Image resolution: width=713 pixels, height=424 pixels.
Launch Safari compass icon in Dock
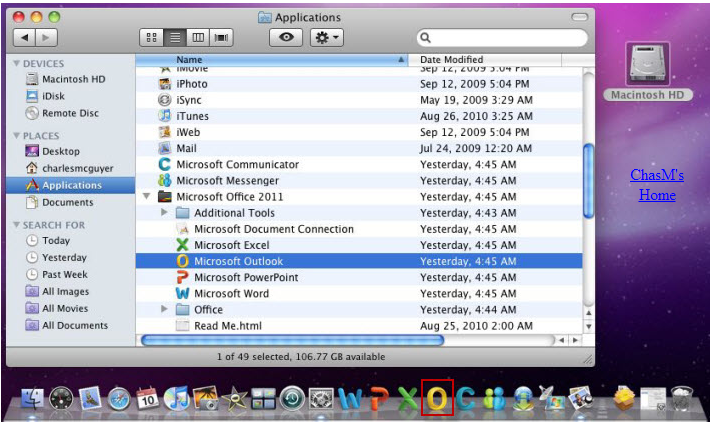(x=119, y=399)
